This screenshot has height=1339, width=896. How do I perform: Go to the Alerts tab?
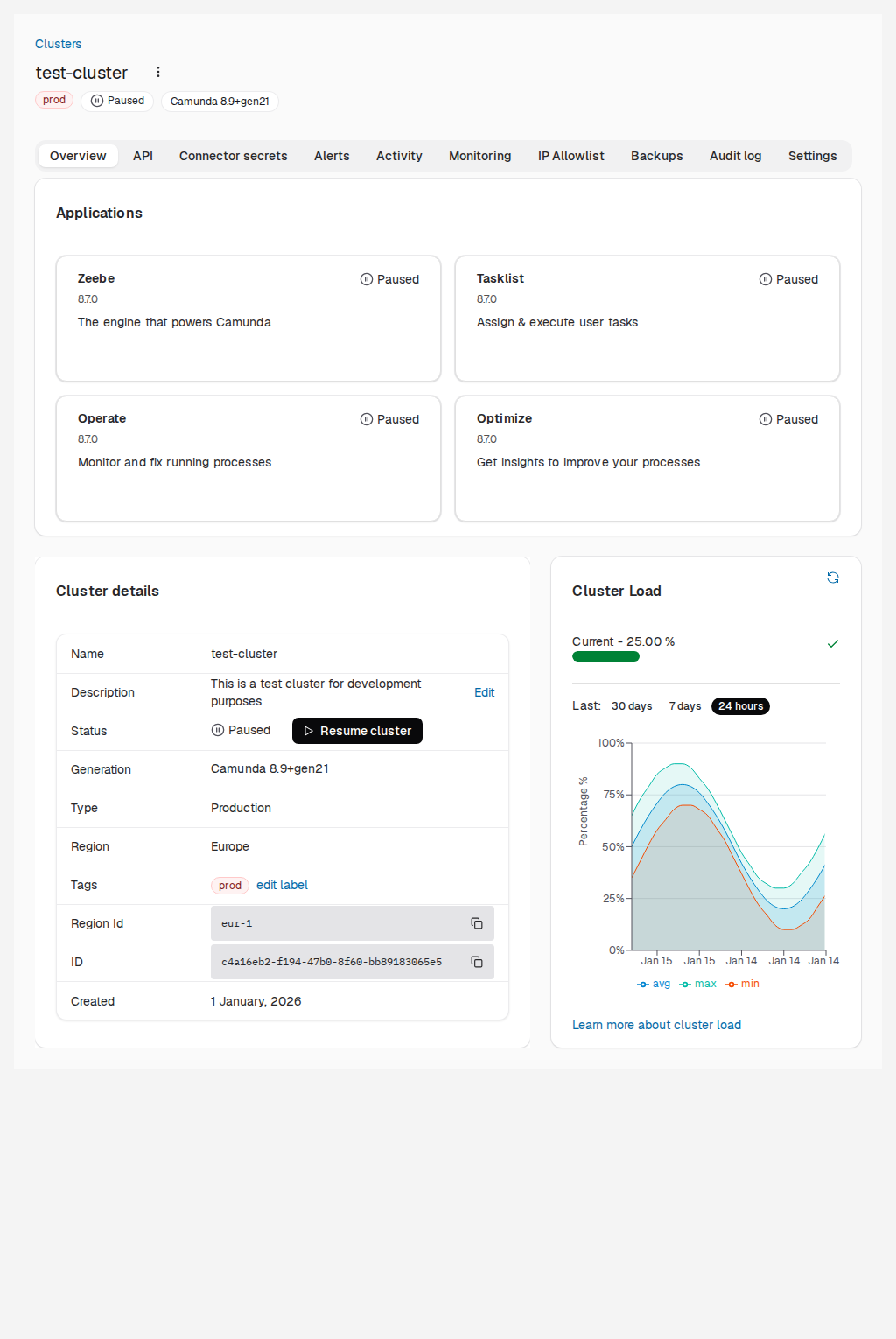coord(332,156)
